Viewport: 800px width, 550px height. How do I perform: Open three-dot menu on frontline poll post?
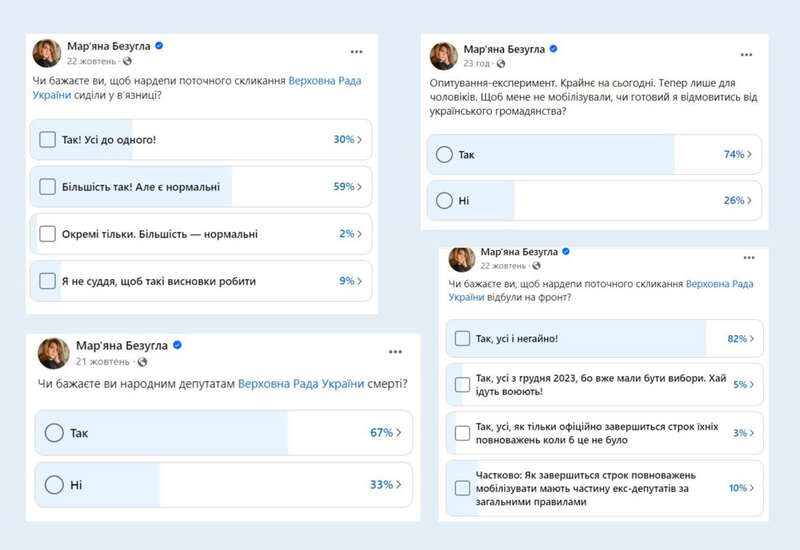747,257
